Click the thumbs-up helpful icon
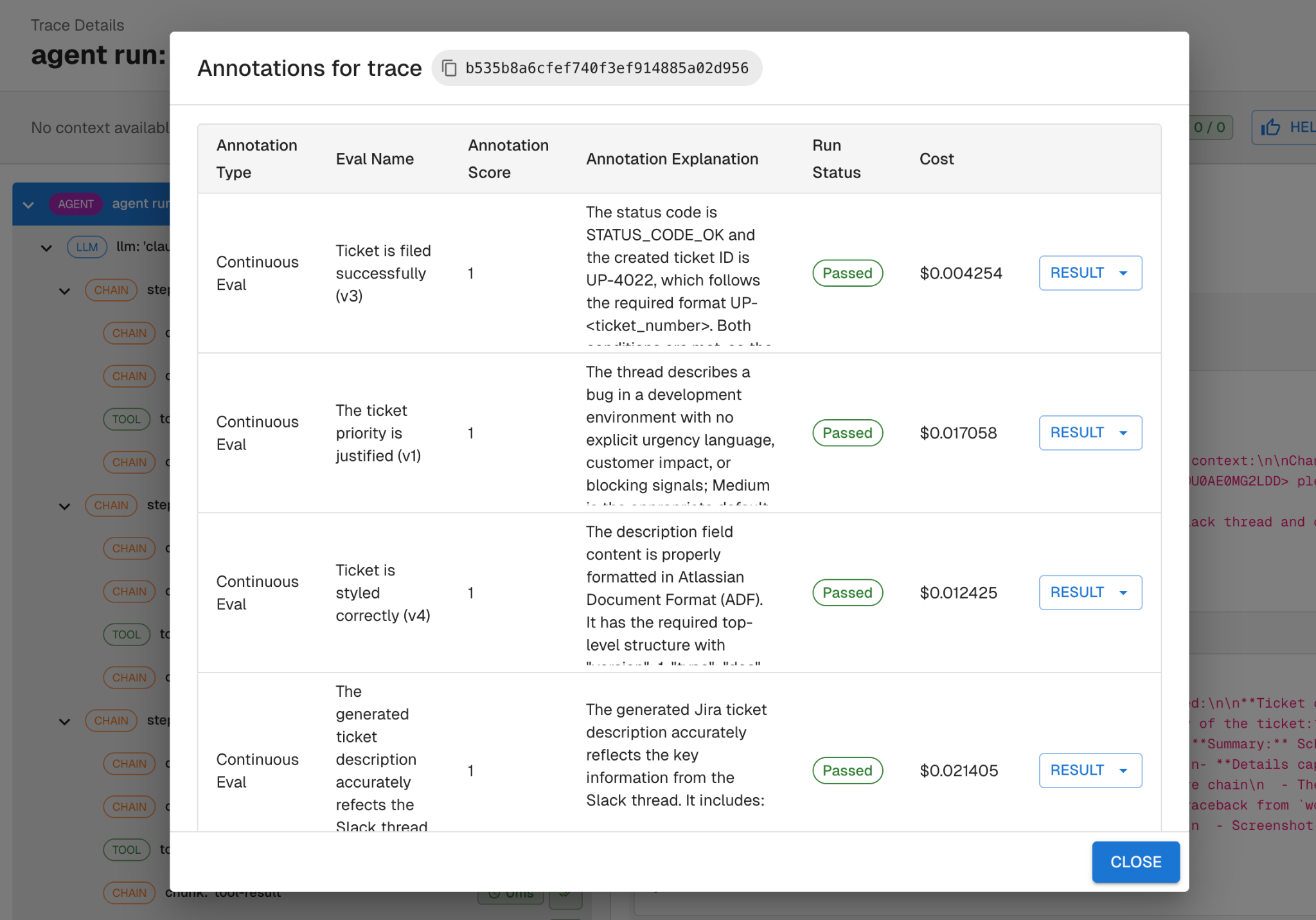 coord(1270,127)
